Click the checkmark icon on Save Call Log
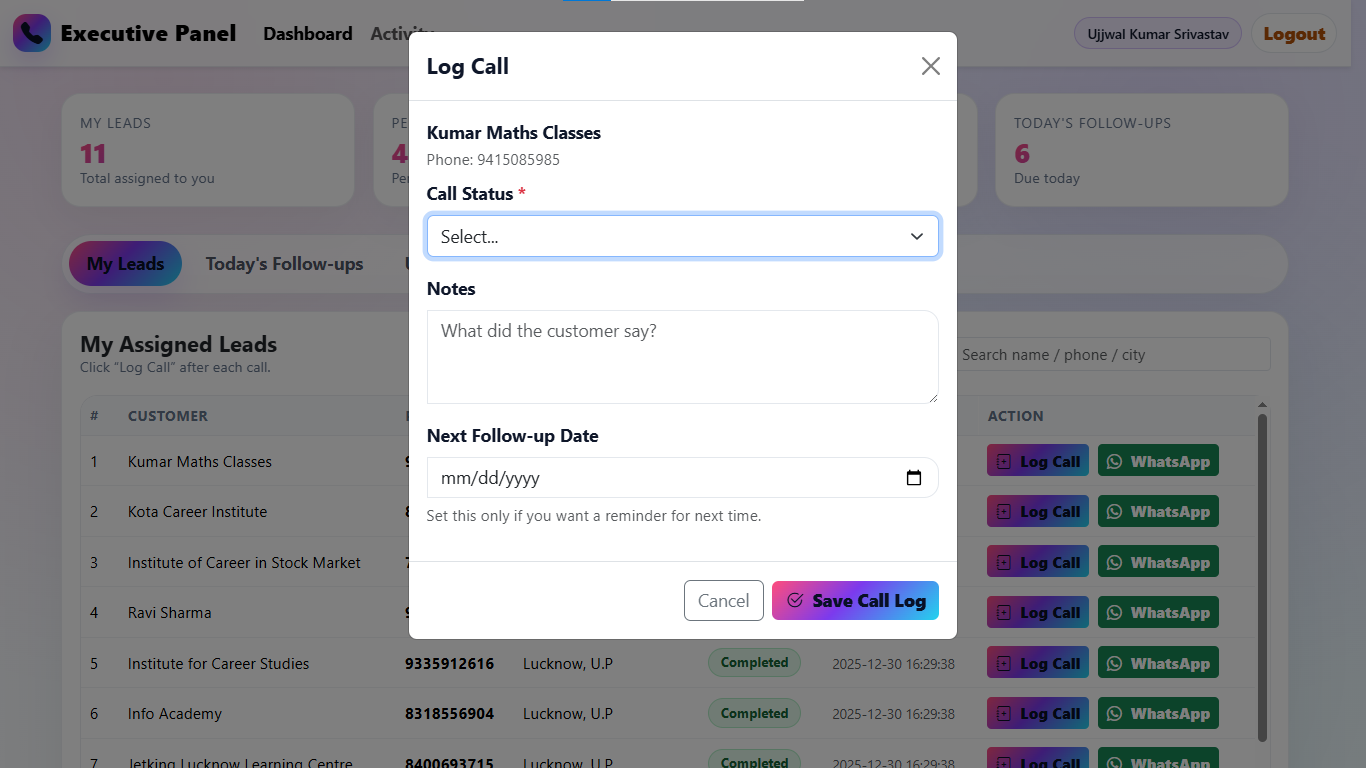The height and width of the screenshot is (768, 1366). click(x=795, y=600)
